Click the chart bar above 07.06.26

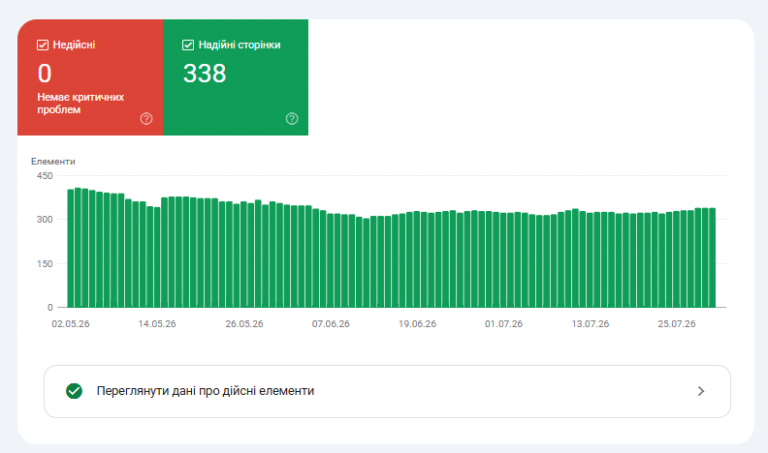330,261
